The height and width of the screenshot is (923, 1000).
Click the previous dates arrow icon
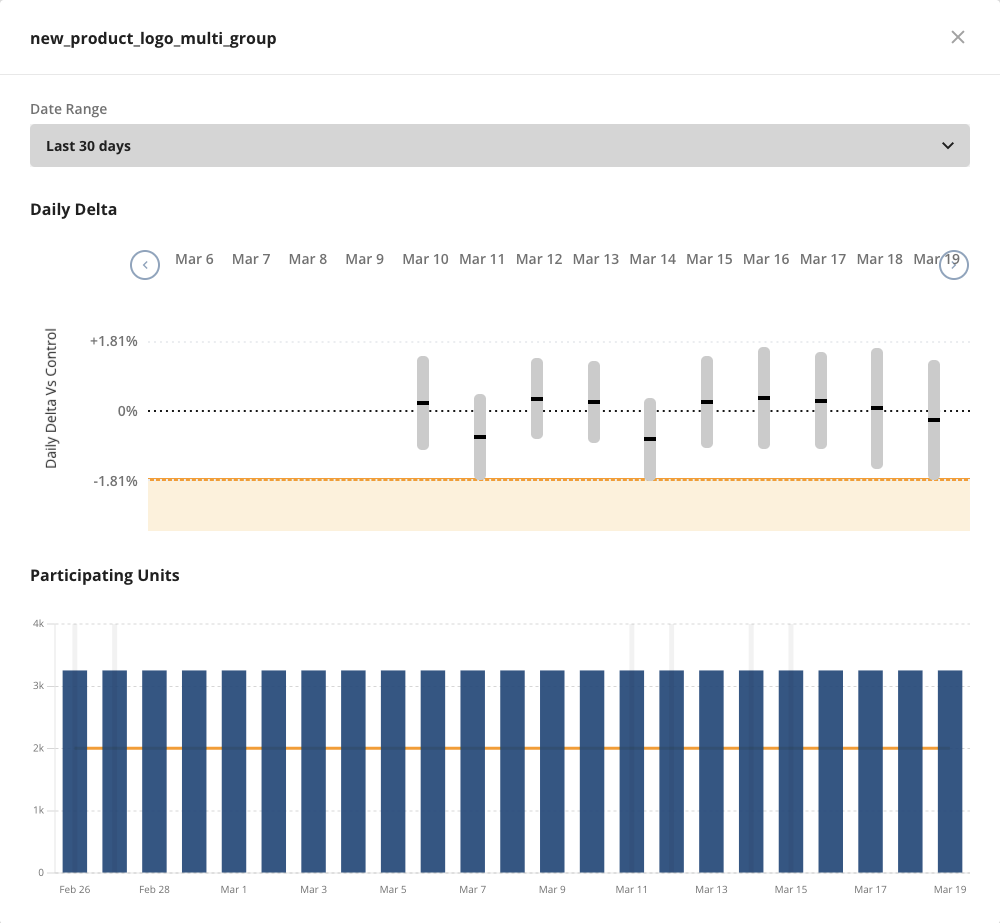pyautogui.click(x=144, y=264)
